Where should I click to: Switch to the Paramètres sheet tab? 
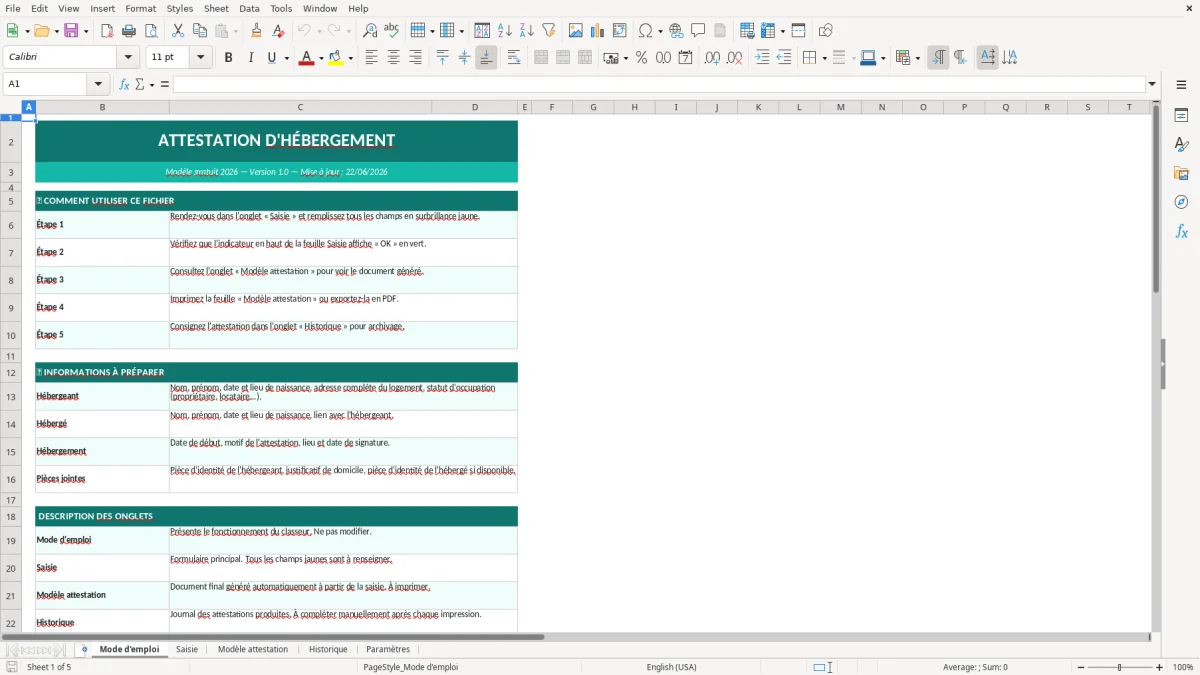click(x=388, y=649)
